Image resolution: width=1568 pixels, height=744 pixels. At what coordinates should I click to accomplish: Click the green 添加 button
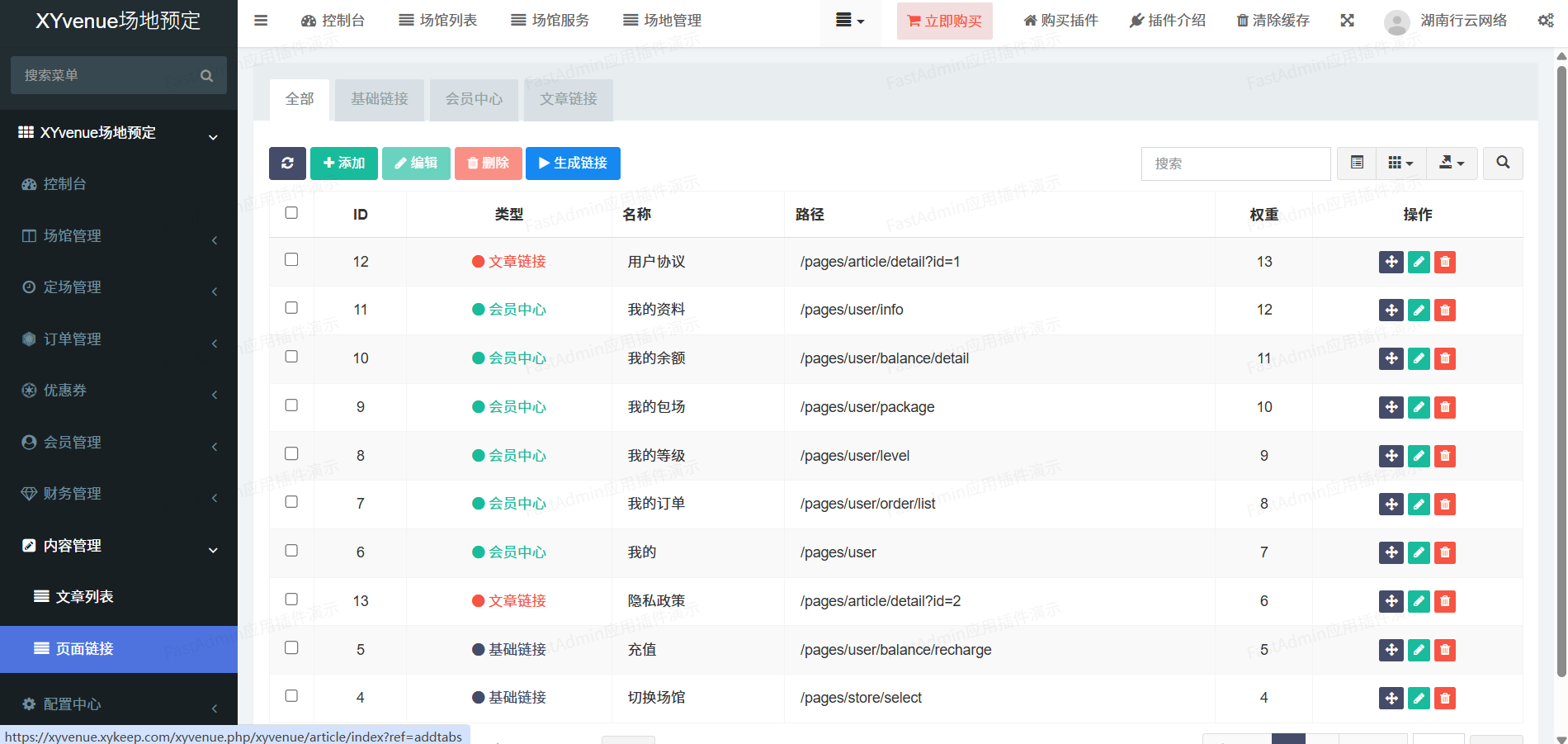(x=344, y=163)
